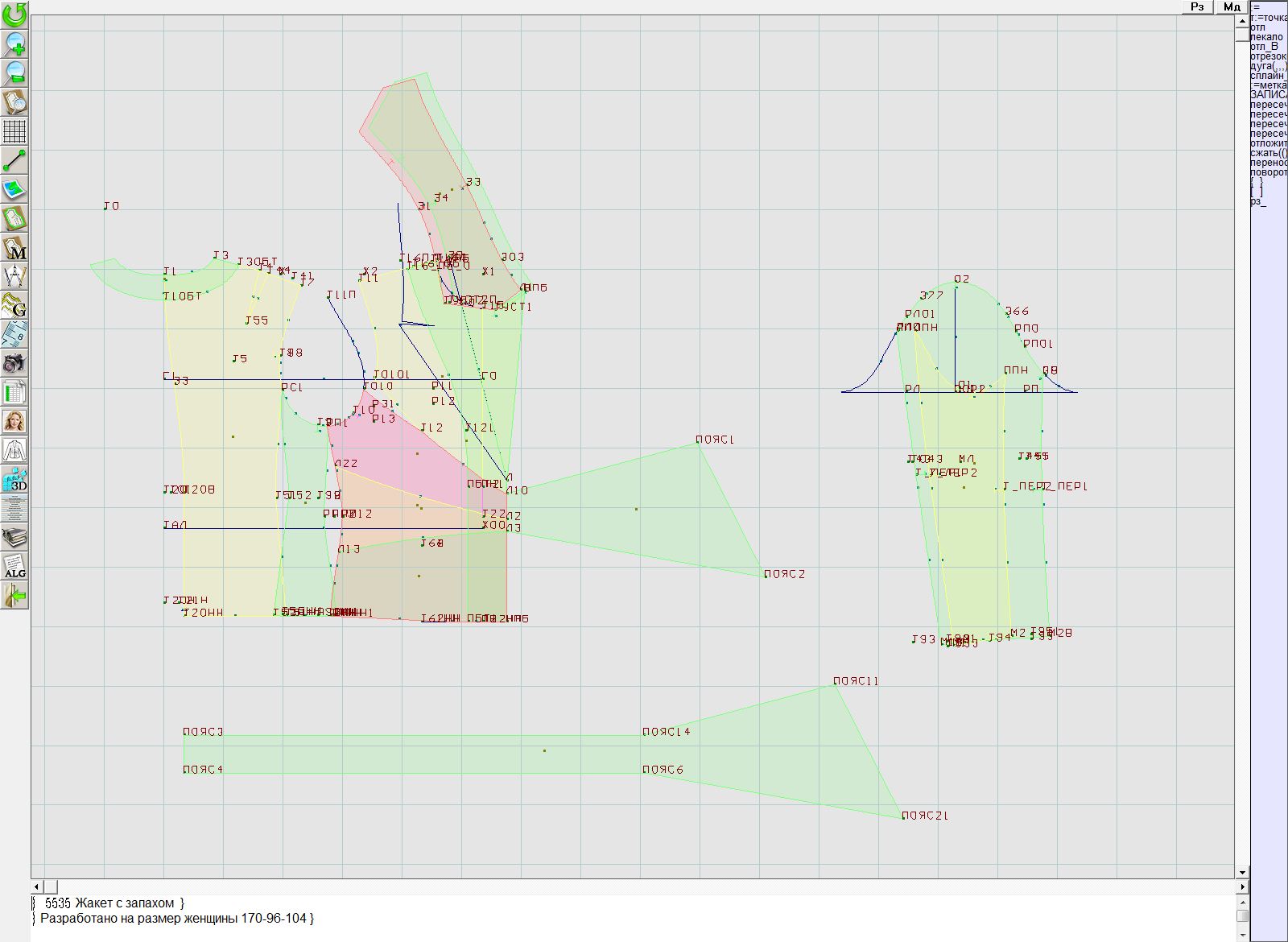Click the camera snapshot icon

click(x=14, y=363)
